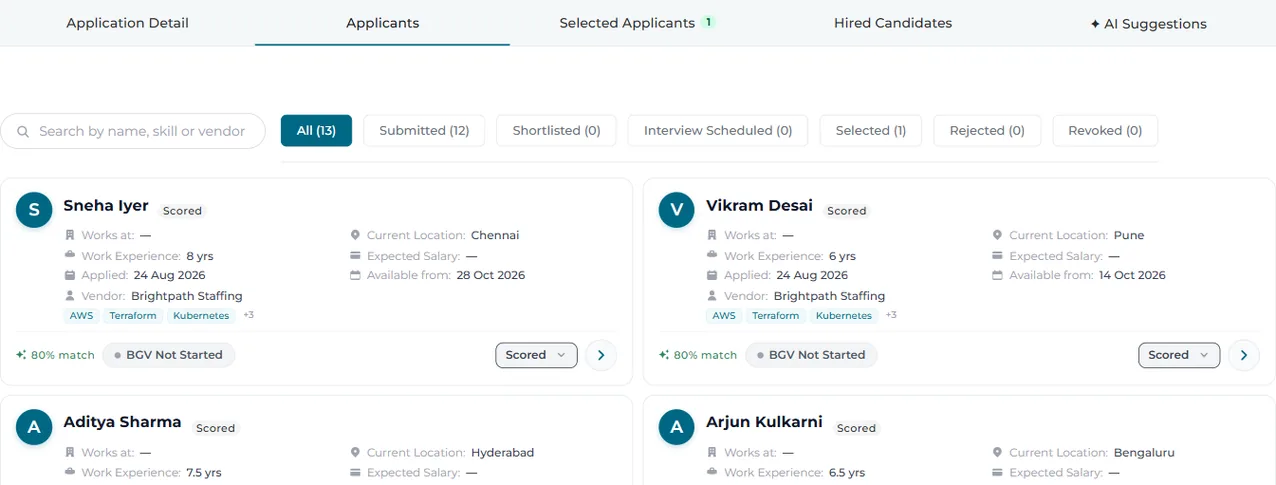Screen dimensions: 1276x485
Task: Click the Vendor person icon for Vikram Desai
Action: [x=712, y=296]
